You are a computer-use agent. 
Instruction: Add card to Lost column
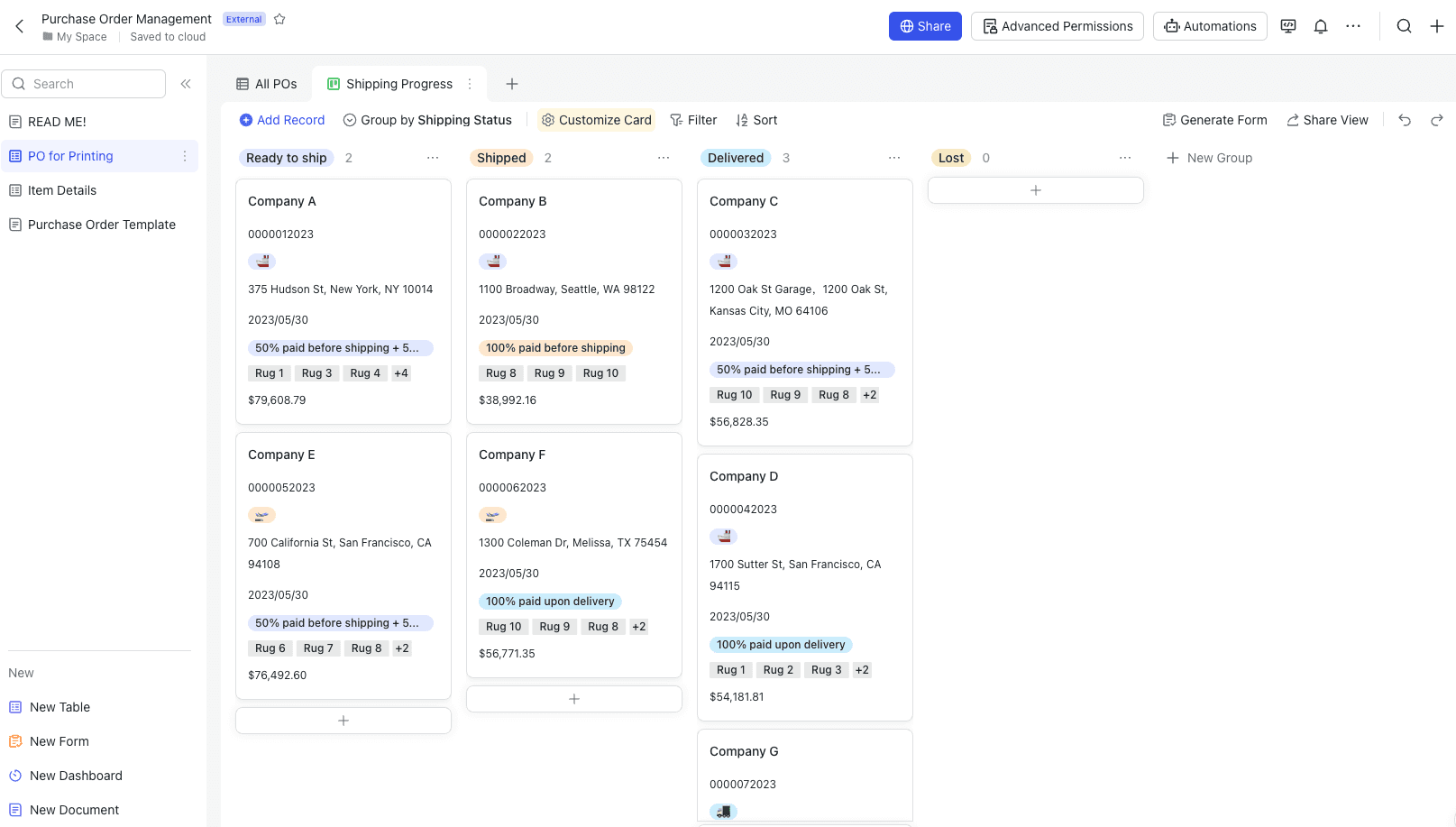coord(1036,190)
